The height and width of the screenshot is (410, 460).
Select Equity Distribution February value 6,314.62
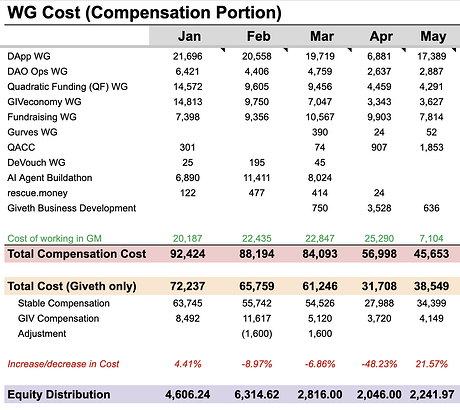[x=257, y=395]
